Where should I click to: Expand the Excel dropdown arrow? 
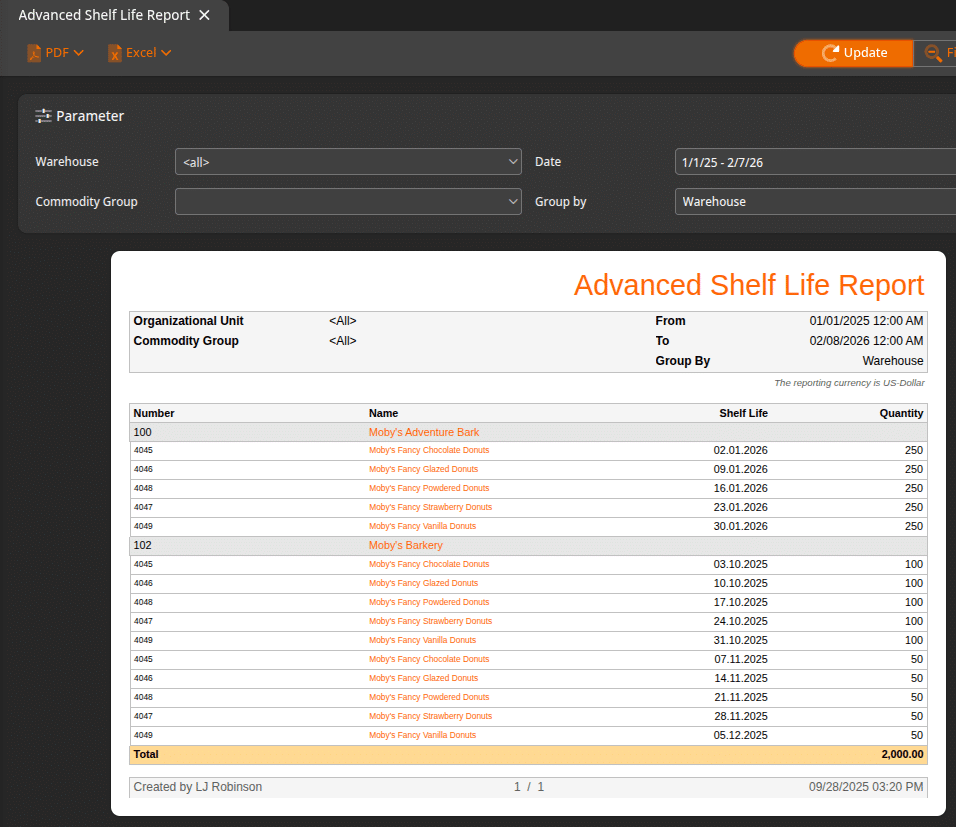[166, 53]
